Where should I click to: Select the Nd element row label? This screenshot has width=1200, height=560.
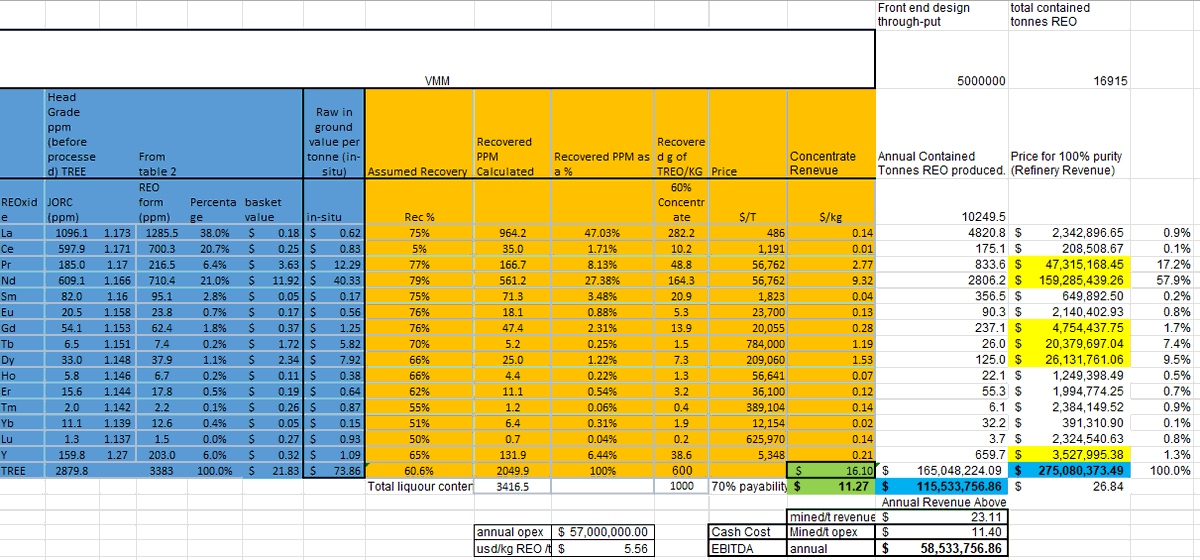point(10,281)
